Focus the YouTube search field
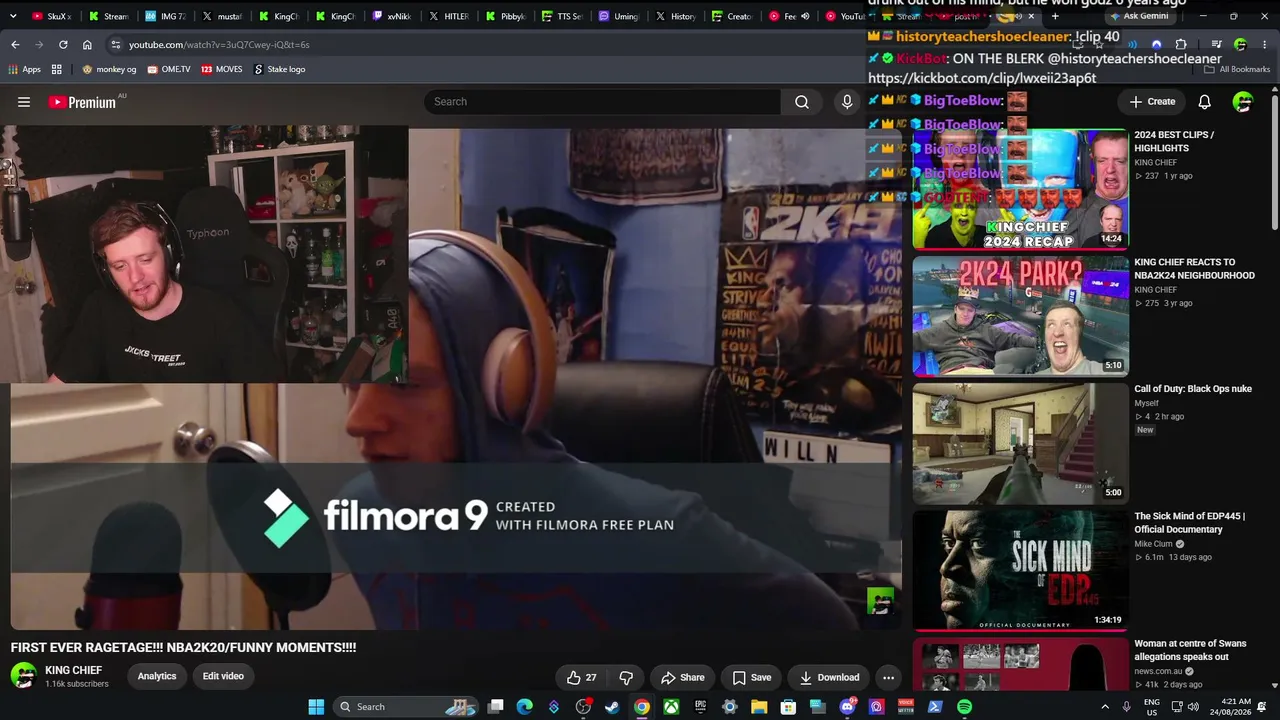This screenshot has height=720, width=1280. click(602, 102)
